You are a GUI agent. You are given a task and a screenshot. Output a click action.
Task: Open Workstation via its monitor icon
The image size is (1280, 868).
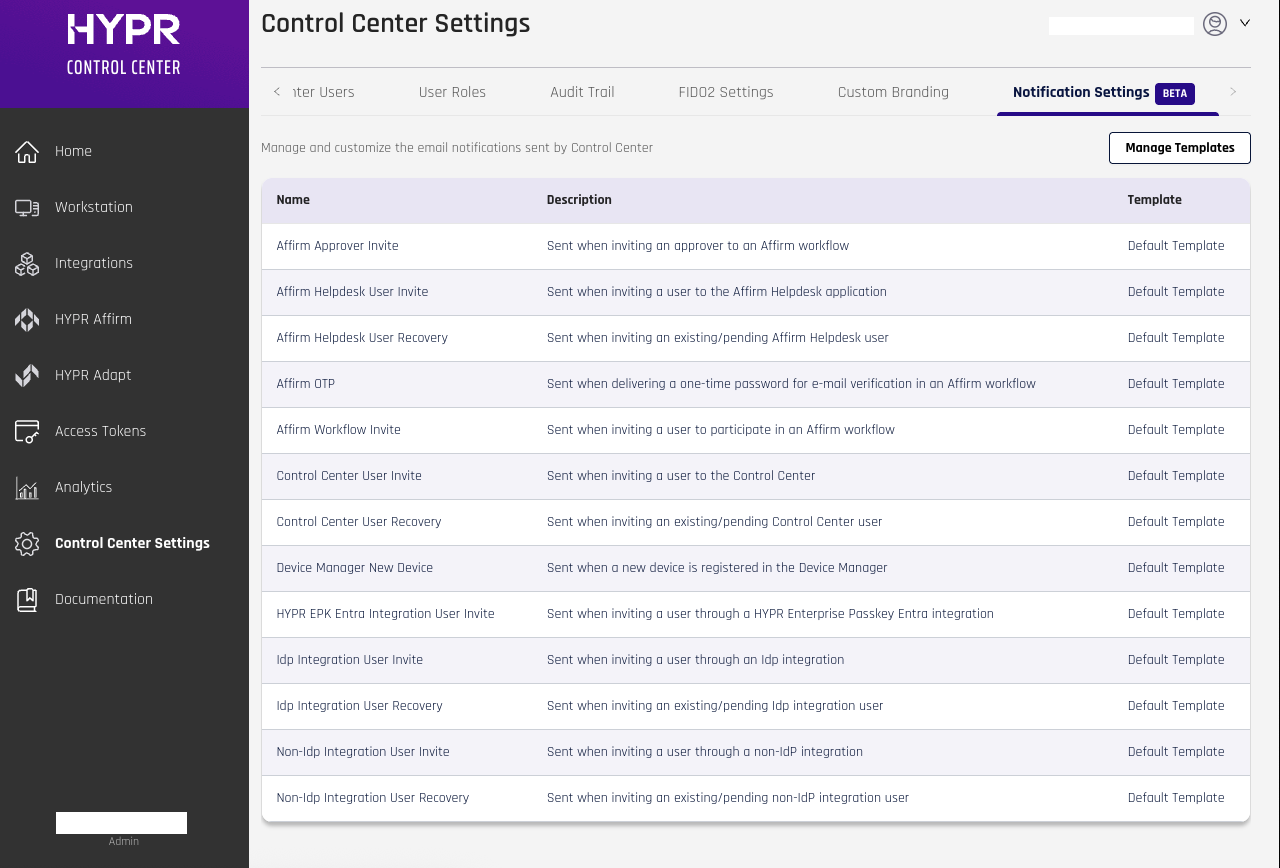(27, 208)
